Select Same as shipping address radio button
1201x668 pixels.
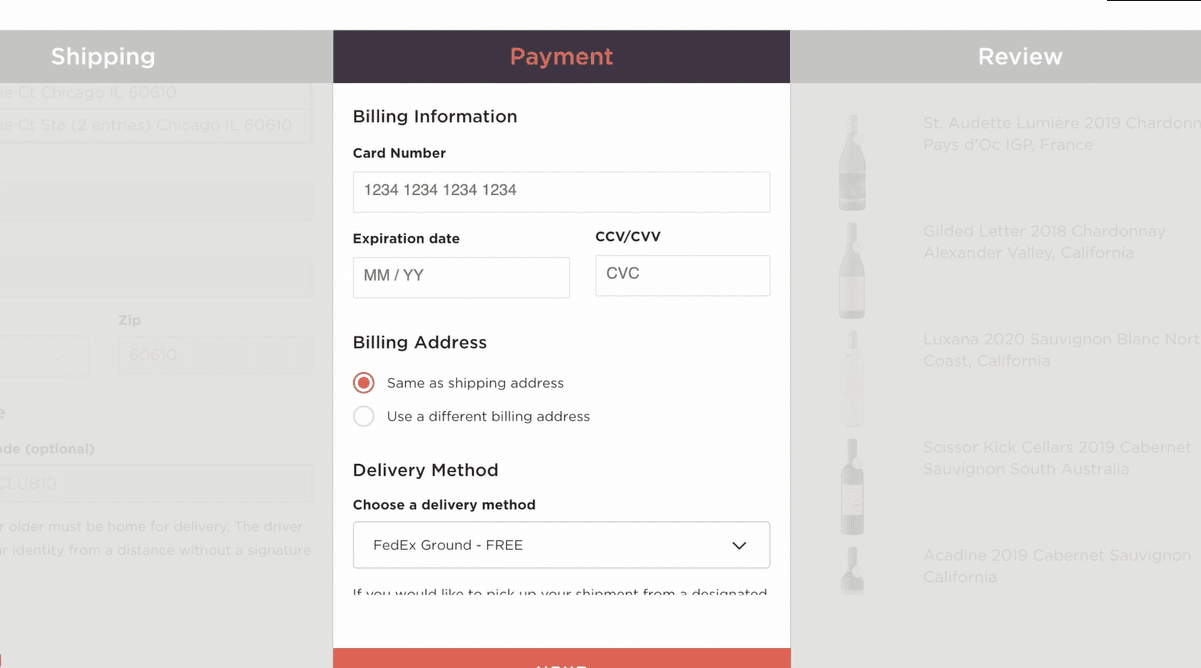(364, 383)
